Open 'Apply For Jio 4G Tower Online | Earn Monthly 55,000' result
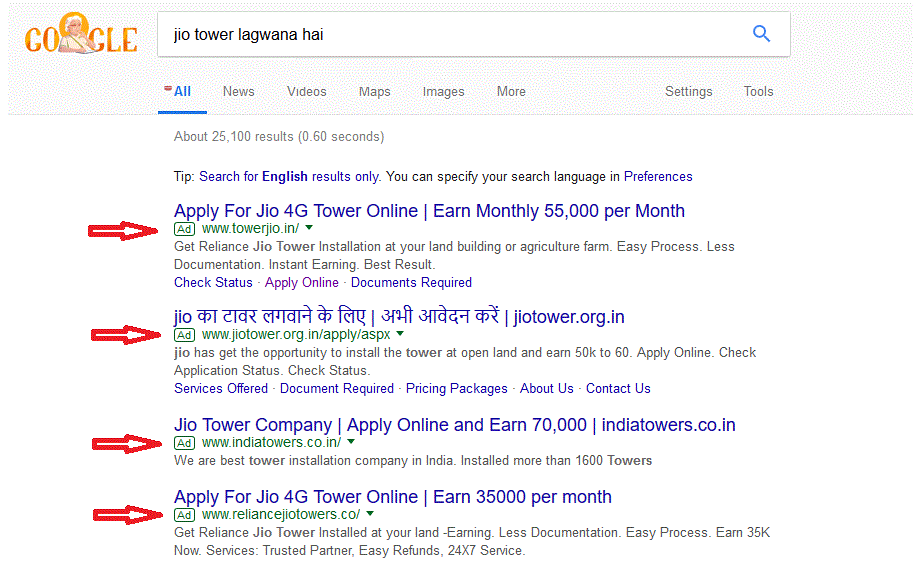914x576 pixels. (429, 211)
